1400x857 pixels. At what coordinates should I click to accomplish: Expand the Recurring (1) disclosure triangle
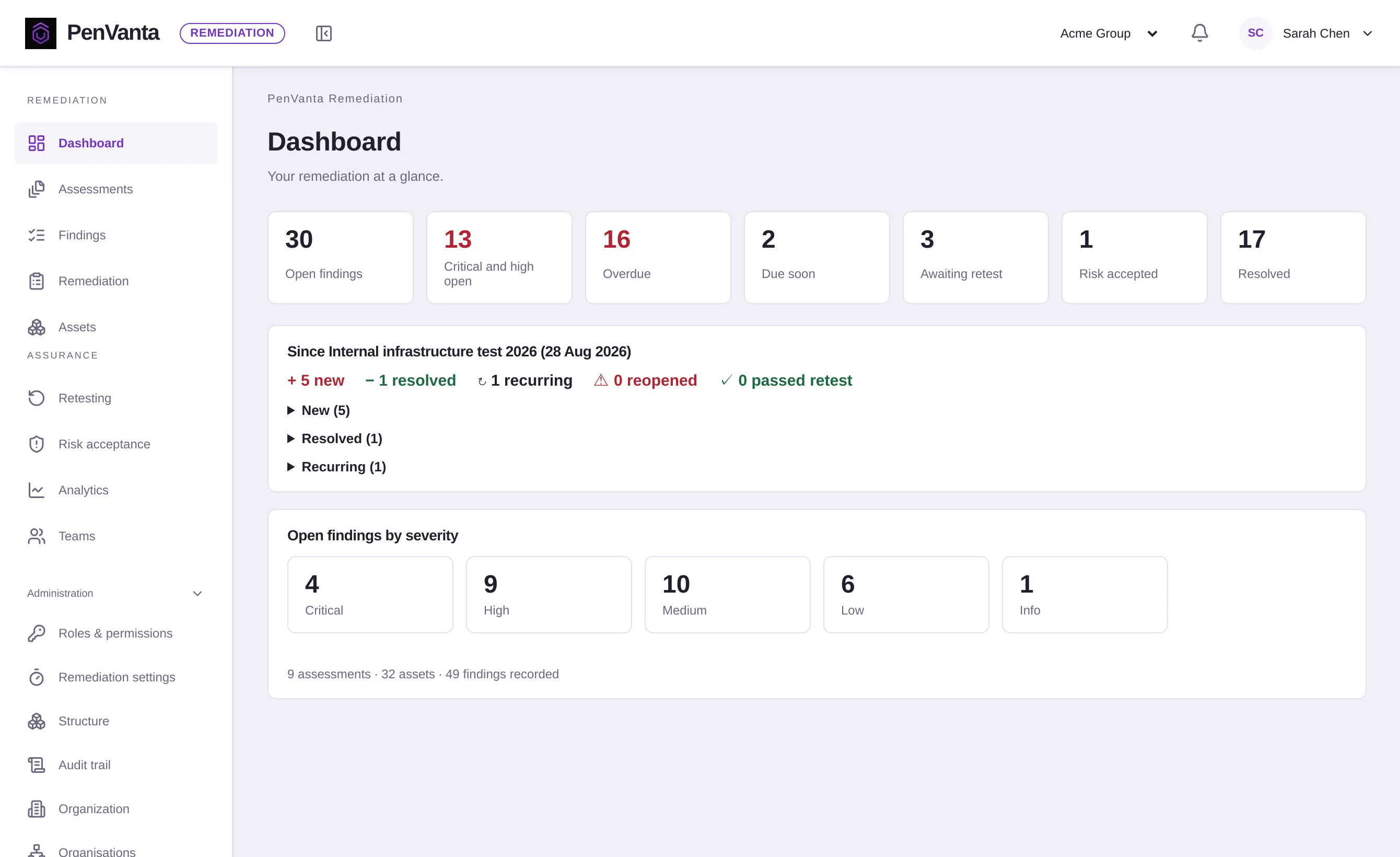pos(291,467)
